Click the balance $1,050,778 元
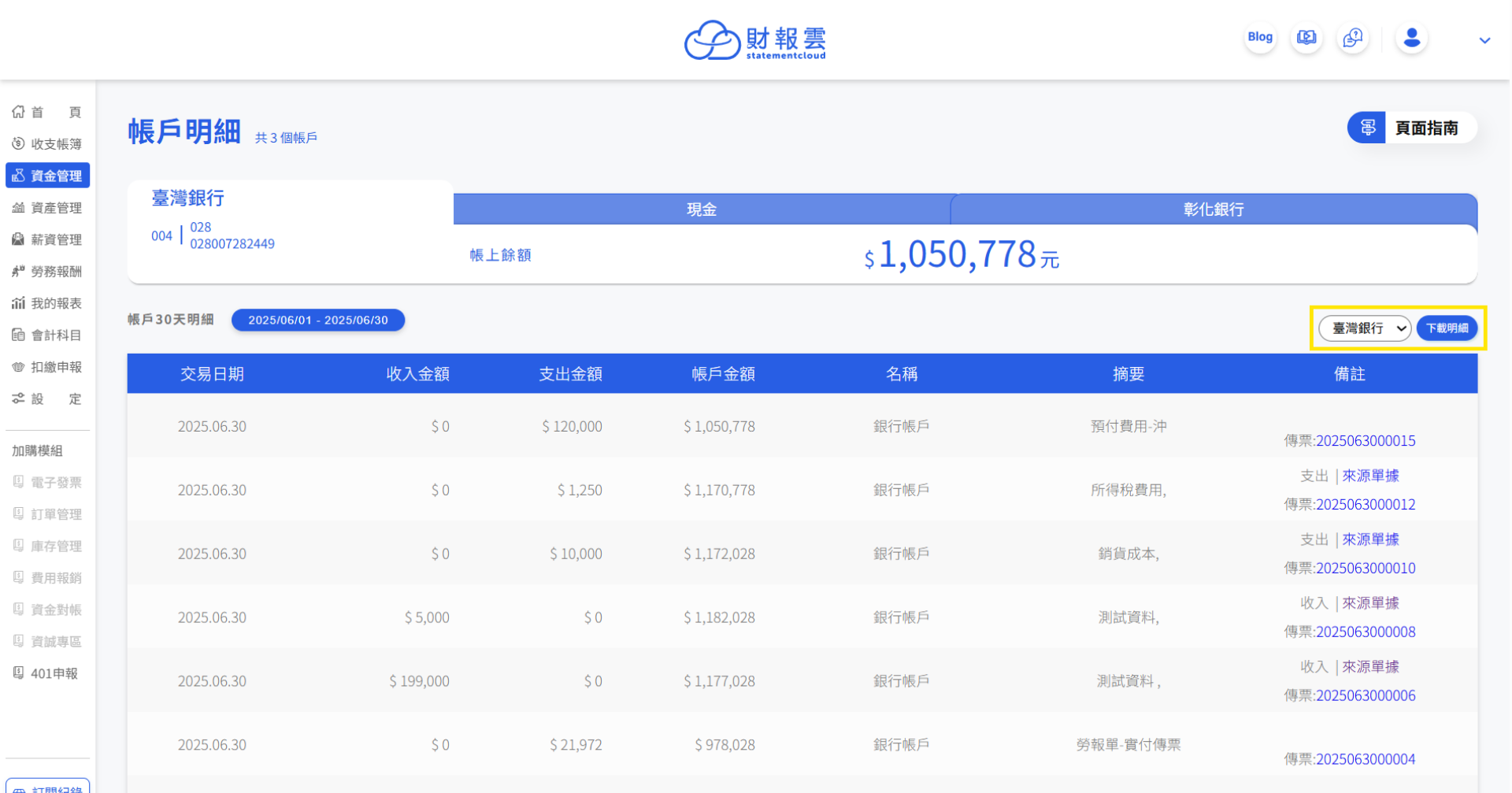This screenshot has width=1512, height=793. (962, 255)
